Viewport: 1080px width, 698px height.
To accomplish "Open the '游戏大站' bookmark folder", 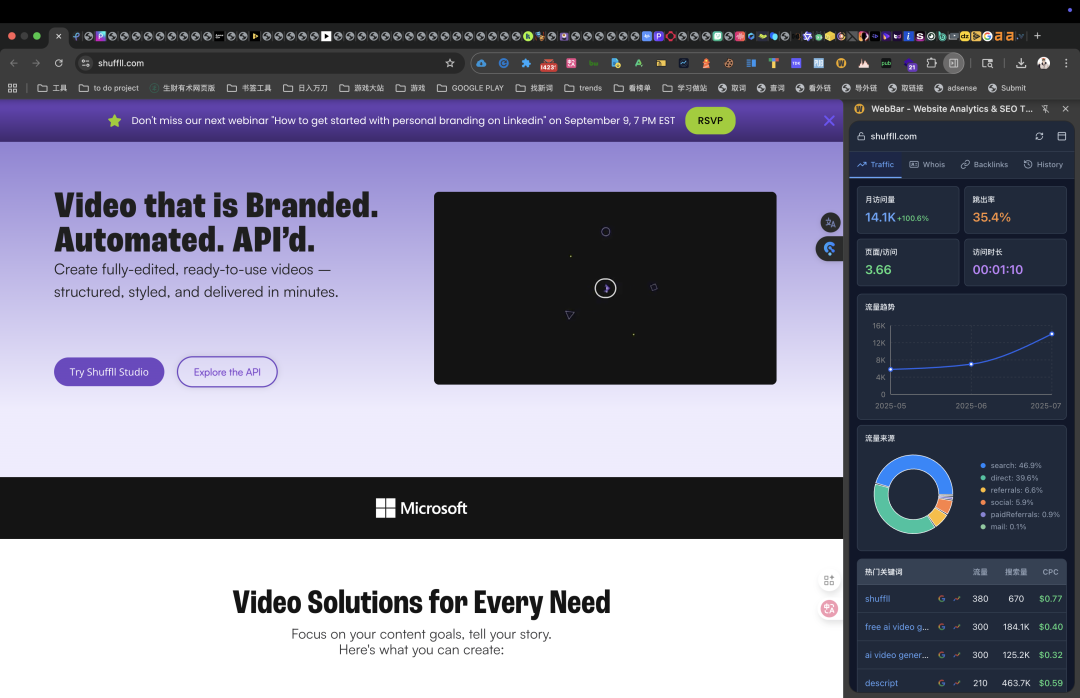I will [x=362, y=88].
